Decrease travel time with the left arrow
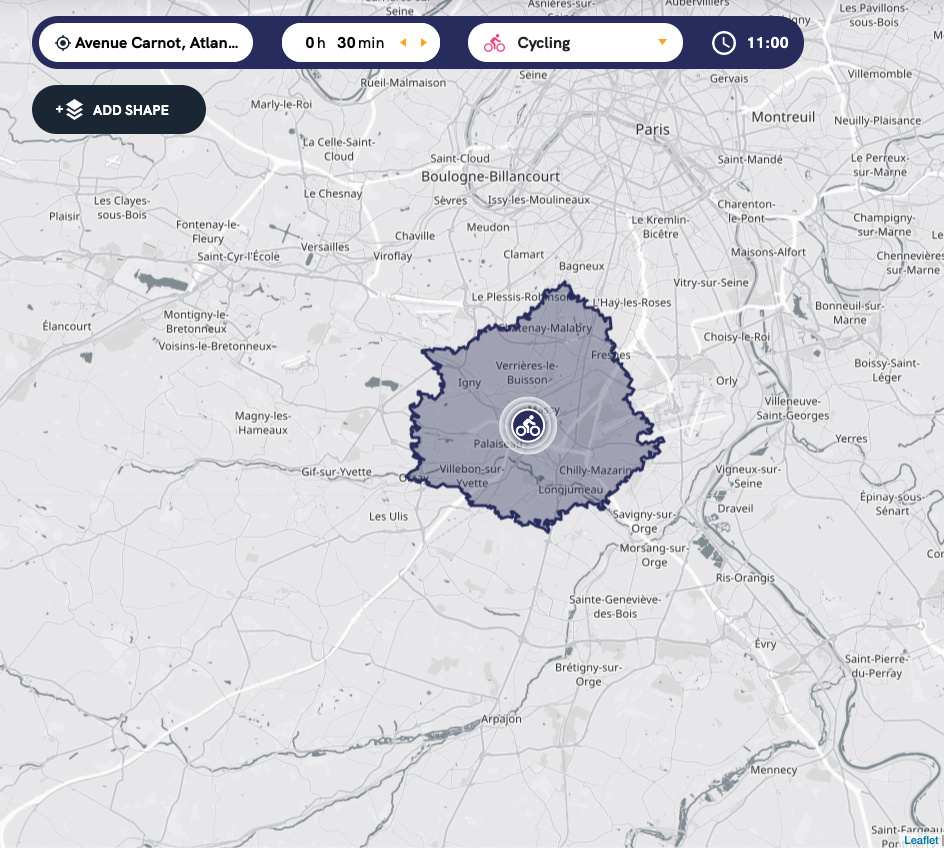This screenshot has height=848, width=944. pyautogui.click(x=403, y=43)
